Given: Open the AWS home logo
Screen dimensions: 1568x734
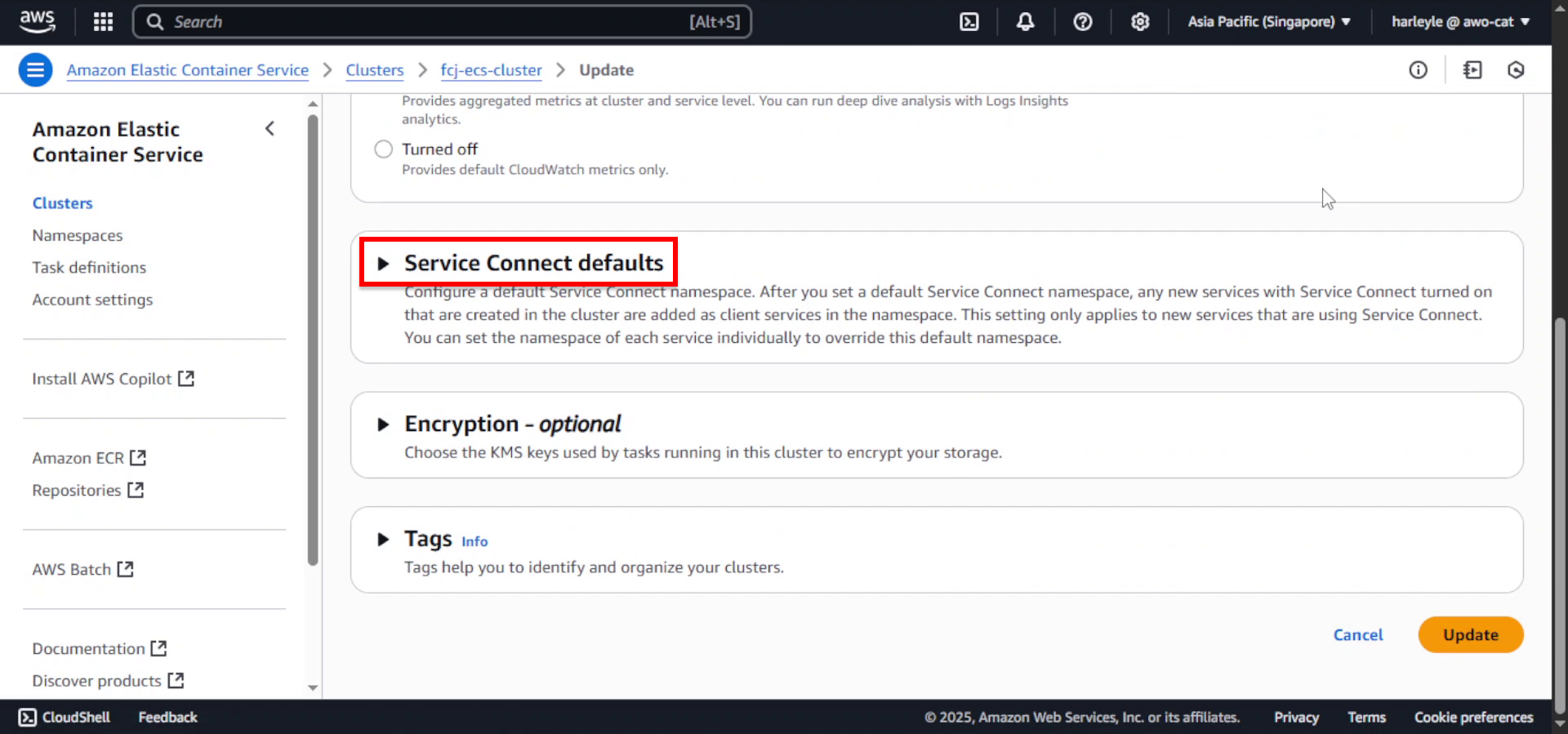Looking at the screenshot, I should pyautogui.click(x=38, y=22).
